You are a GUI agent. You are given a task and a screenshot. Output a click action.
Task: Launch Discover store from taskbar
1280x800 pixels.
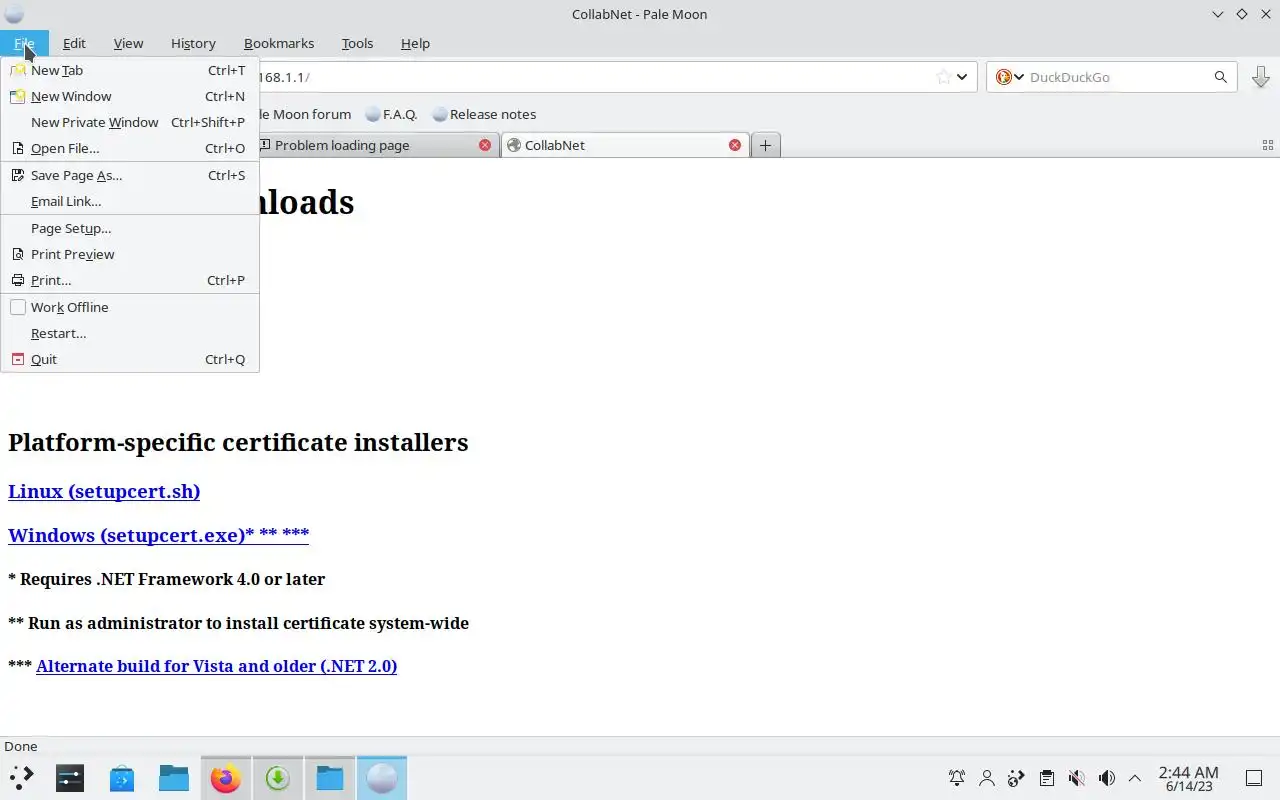click(122, 778)
